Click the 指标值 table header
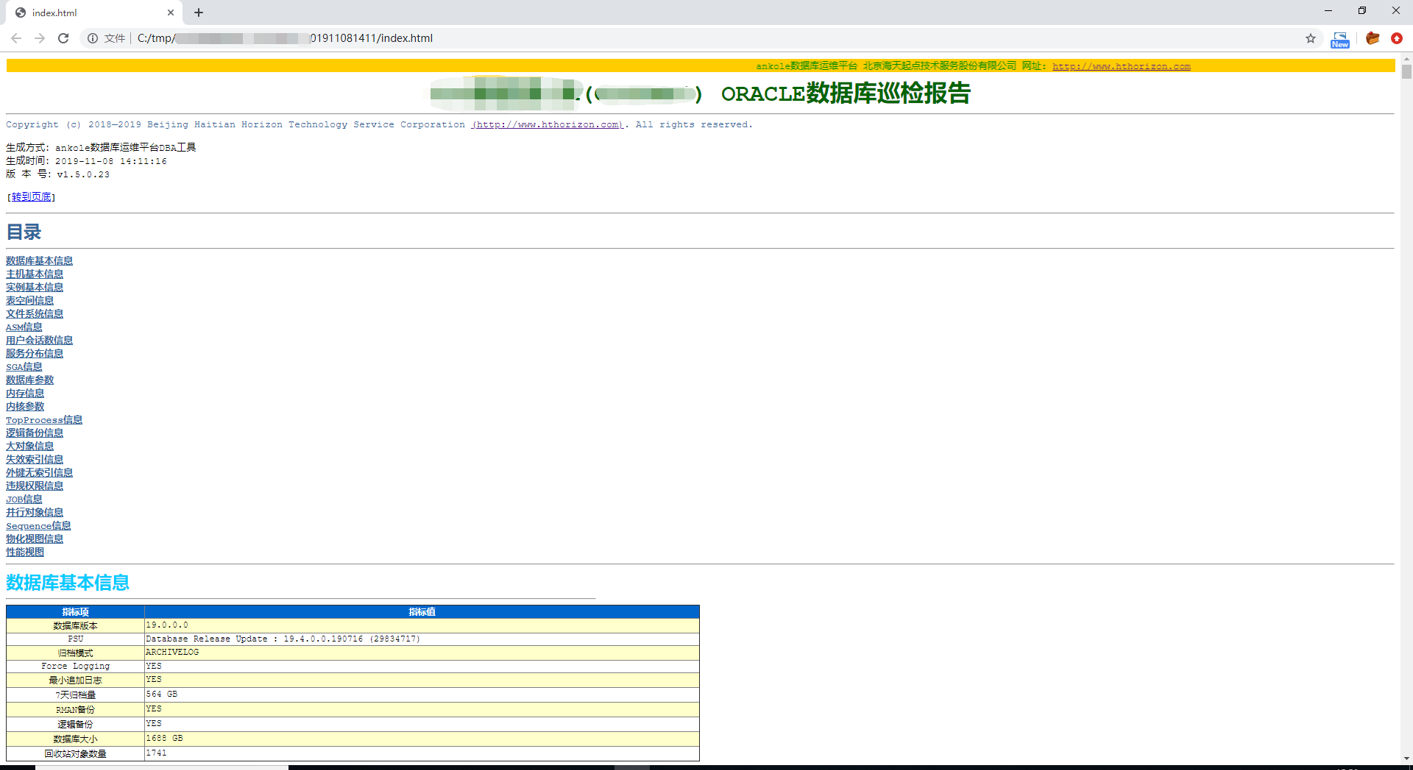This screenshot has height=770, width=1413. tap(422, 612)
